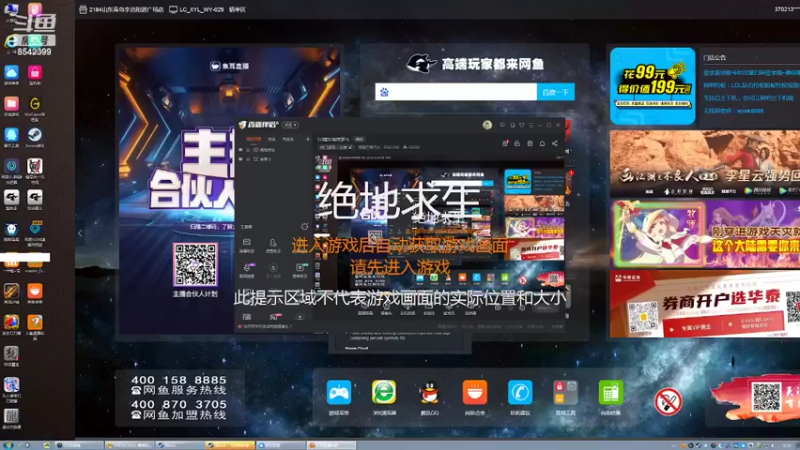
Task: Open the blue phone call-service dock icon
Action: point(520,393)
